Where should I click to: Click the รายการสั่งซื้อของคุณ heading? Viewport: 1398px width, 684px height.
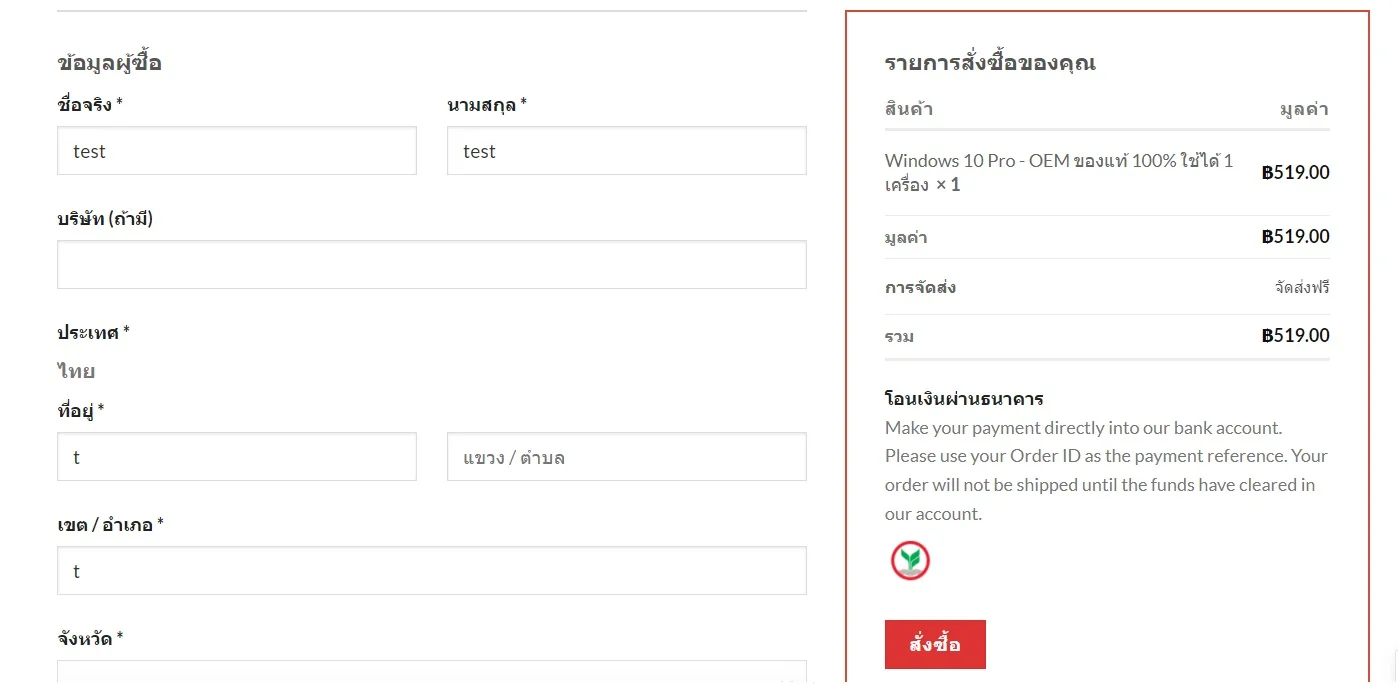[x=990, y=63]
